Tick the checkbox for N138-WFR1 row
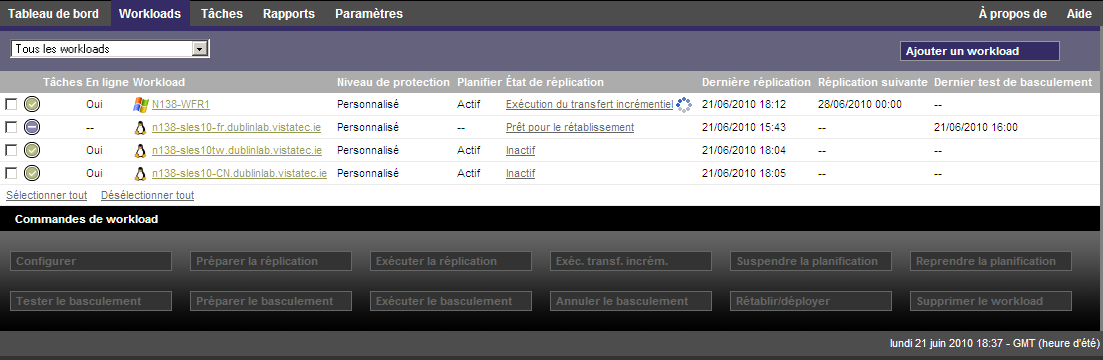This screenshot has width=1103, height=360. click(x=11, y=104)
